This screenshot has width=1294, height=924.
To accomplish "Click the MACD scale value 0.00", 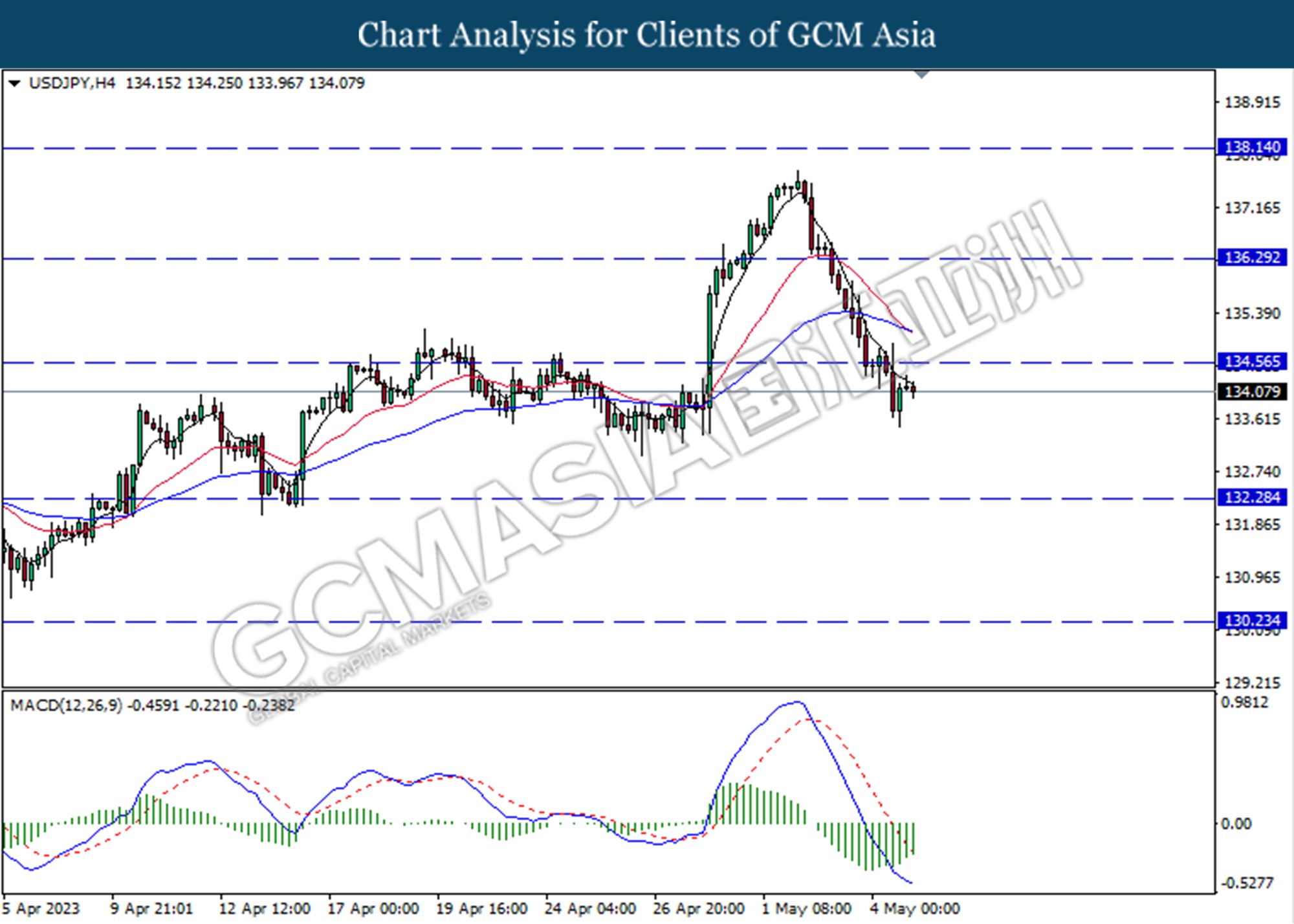I will click(x=1236, y=824).
